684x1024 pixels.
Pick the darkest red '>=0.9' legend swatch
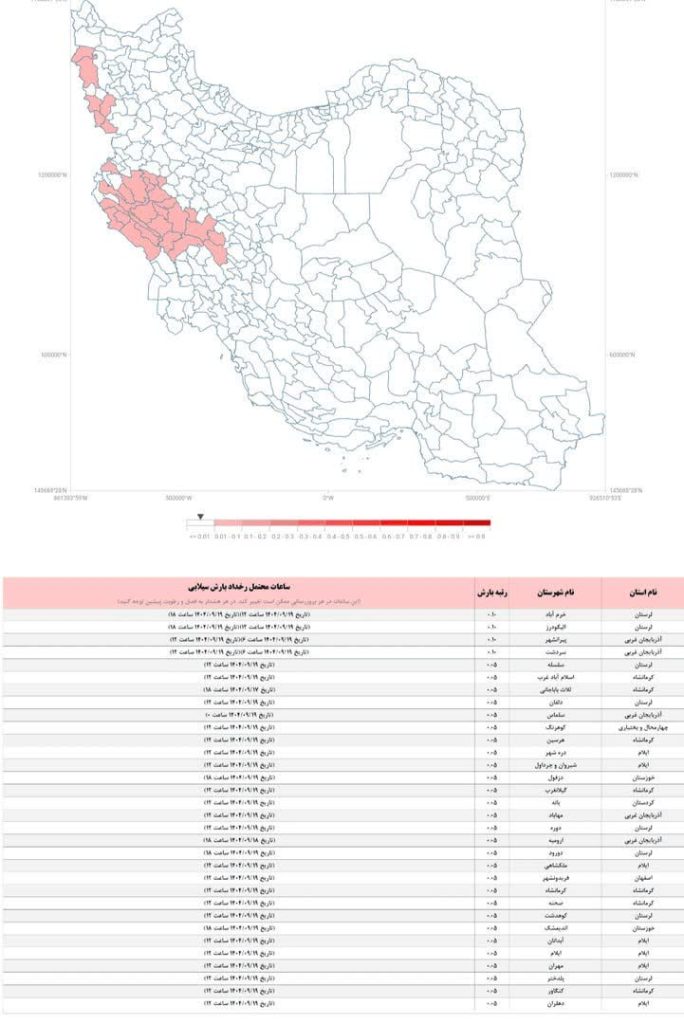476,524
